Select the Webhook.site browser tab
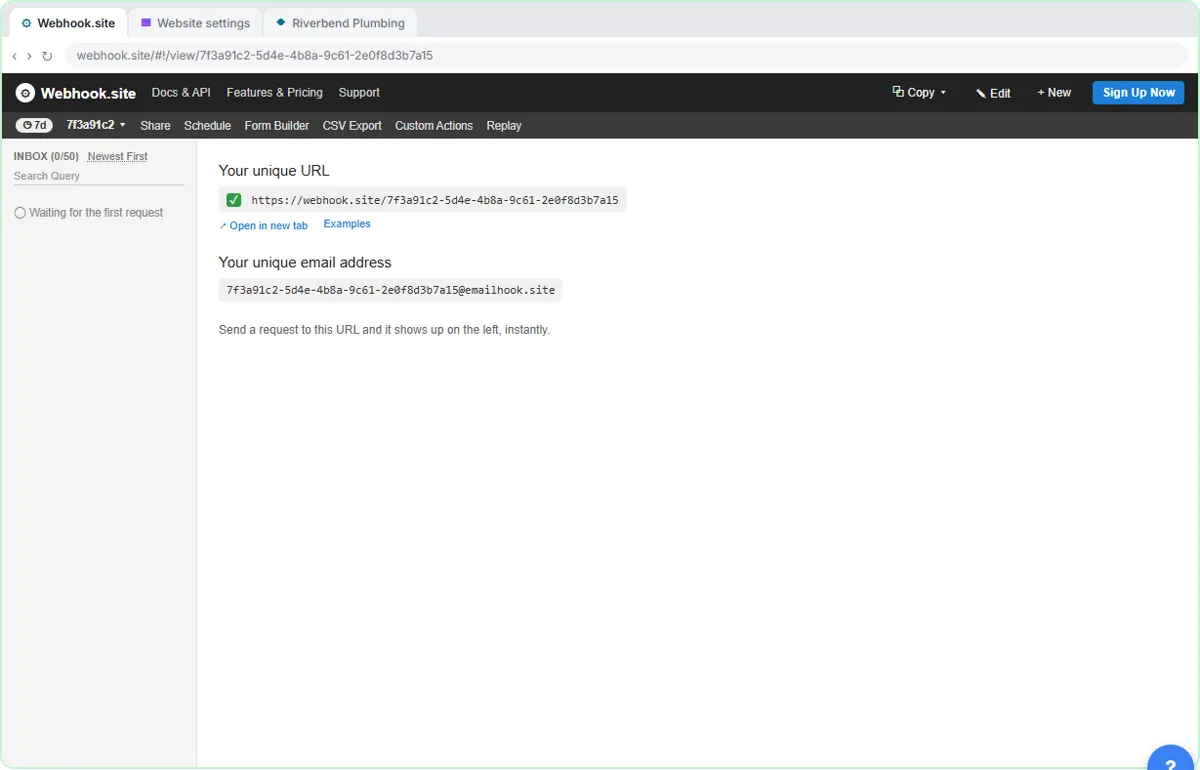 point(68,23)
